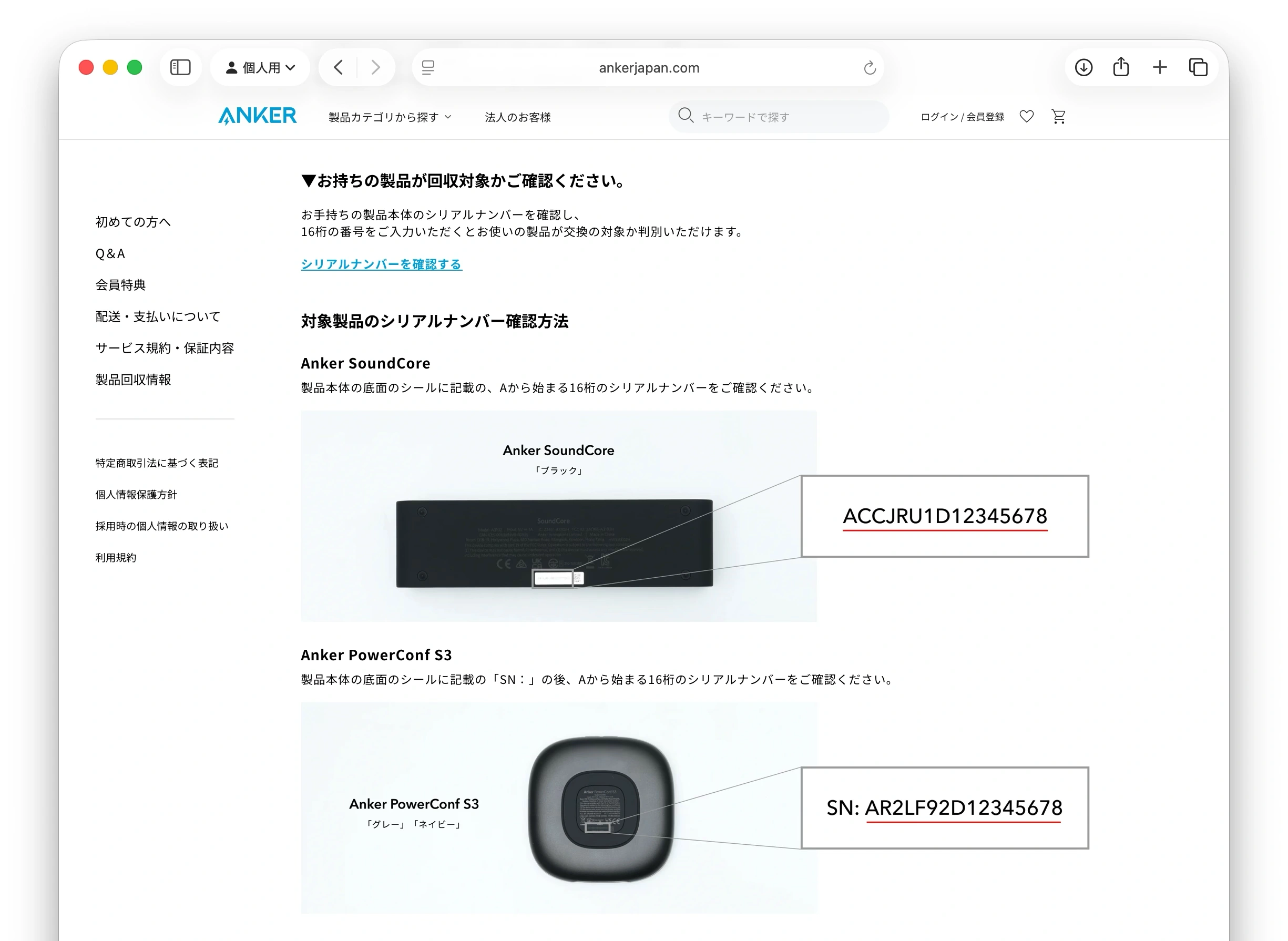Expand the 製品カテゴリから探す dropdown
The height and width of the screenshot is (941, 1288).
pyautogui.click(x=389, y=117)
